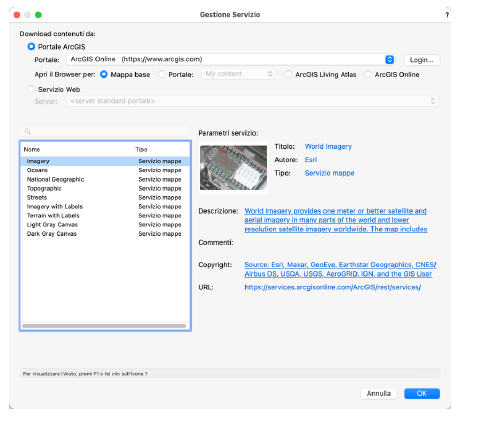The width and height of the screenshot is (481, 424).
Task: Click the horizontal scrollbar in service list
Action: (104, 326)
